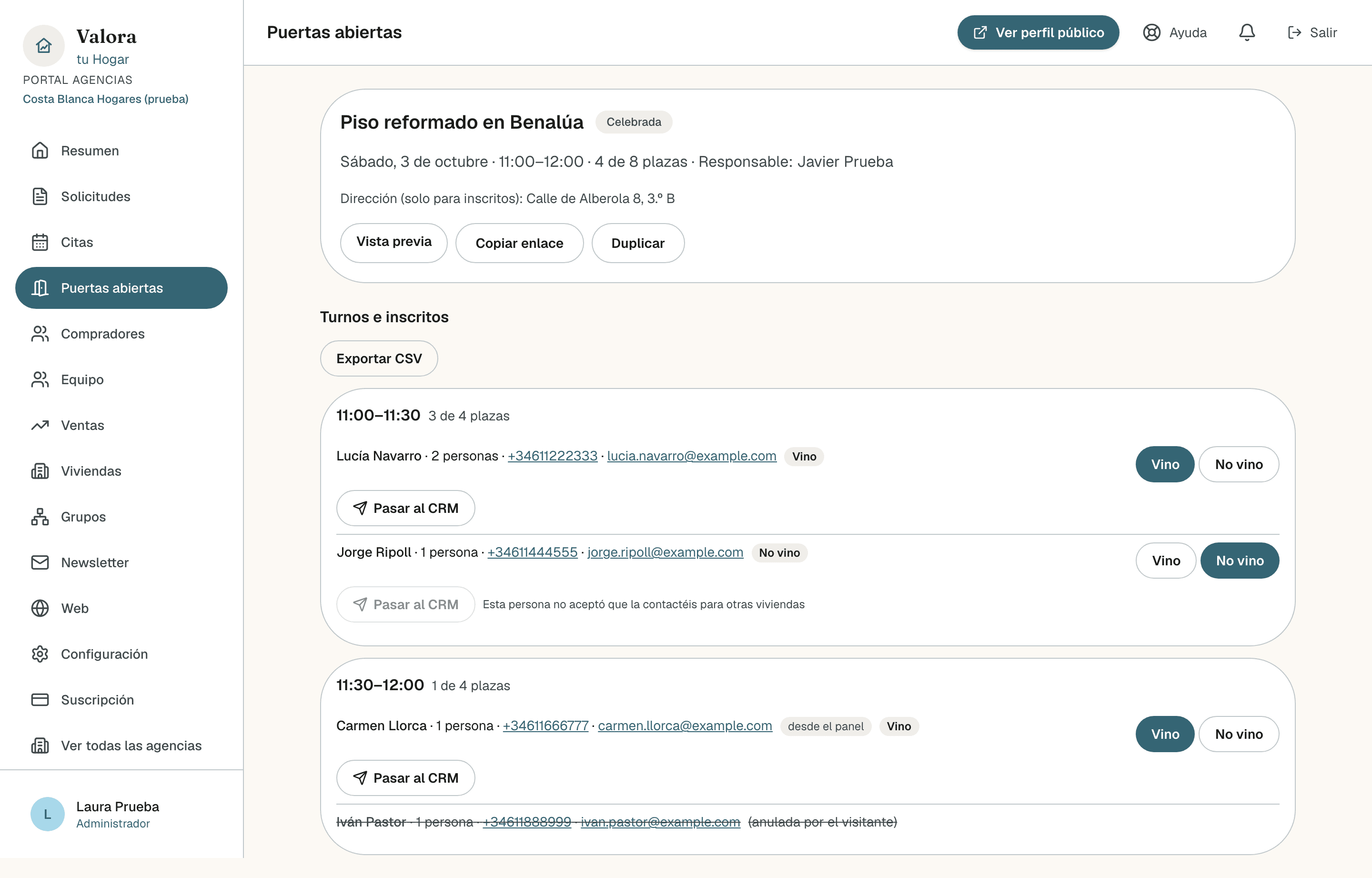This screenshot has height=878, width=1372.
Task: Mark Jorge Ripoll as Vino
Action: (x=1166, y=561)
